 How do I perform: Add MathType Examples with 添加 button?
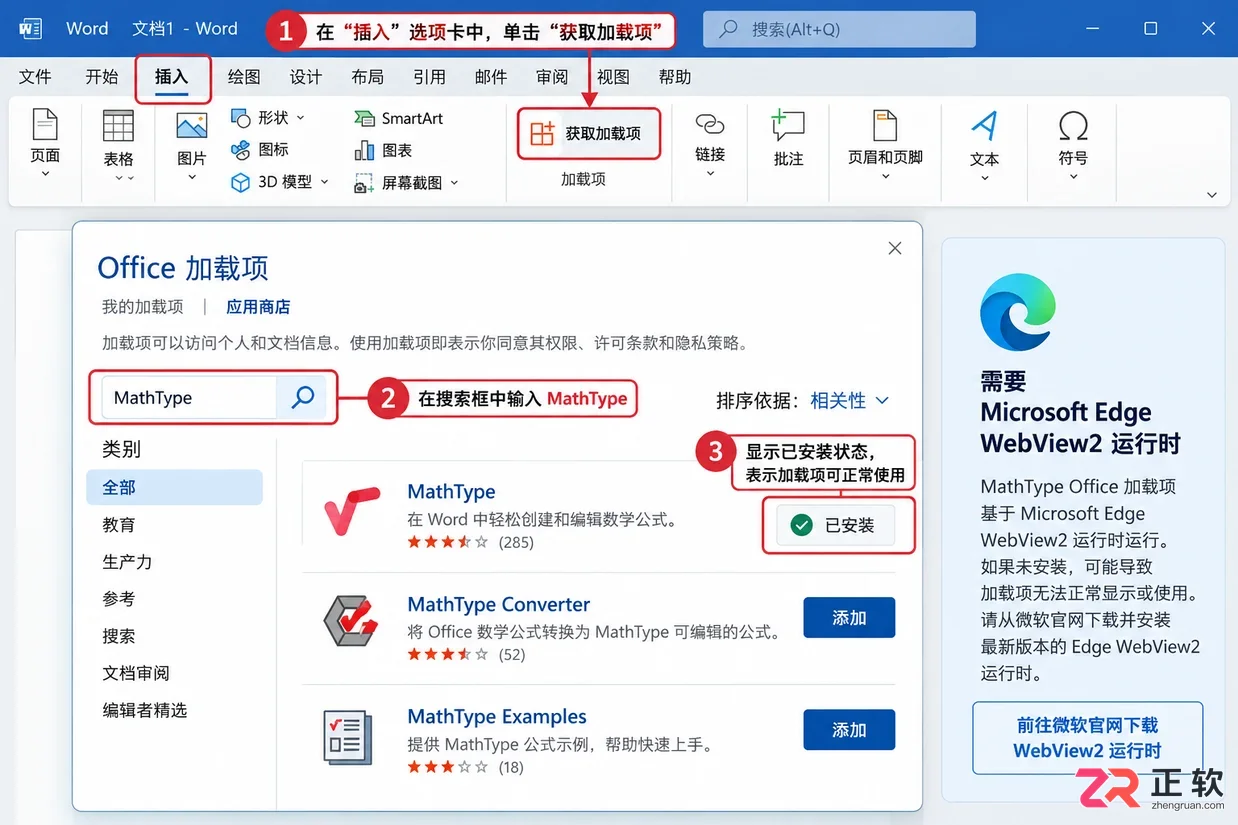pos(849,730)
